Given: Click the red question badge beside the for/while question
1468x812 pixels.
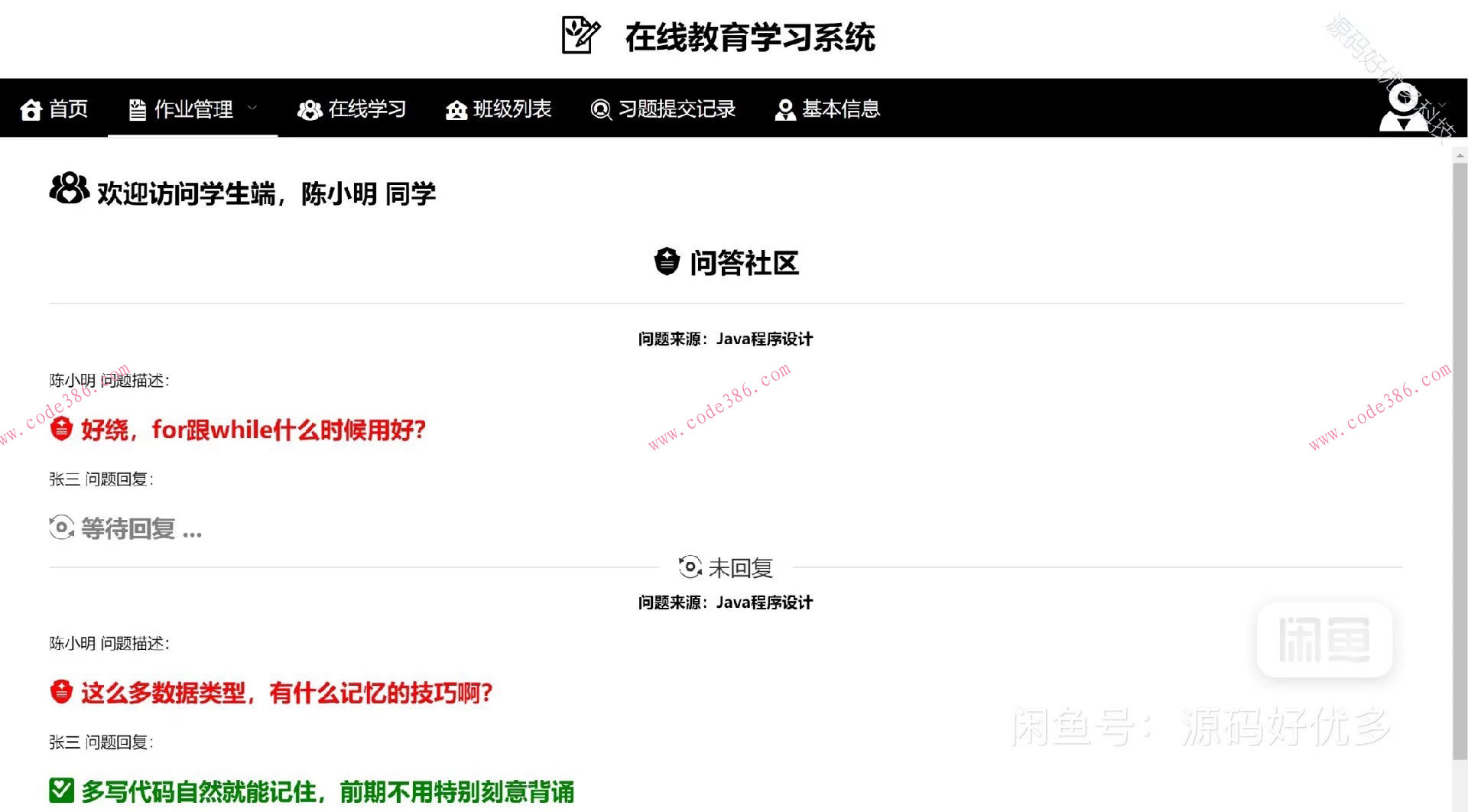Looking at the screenshot, I should tap(60, 430).
